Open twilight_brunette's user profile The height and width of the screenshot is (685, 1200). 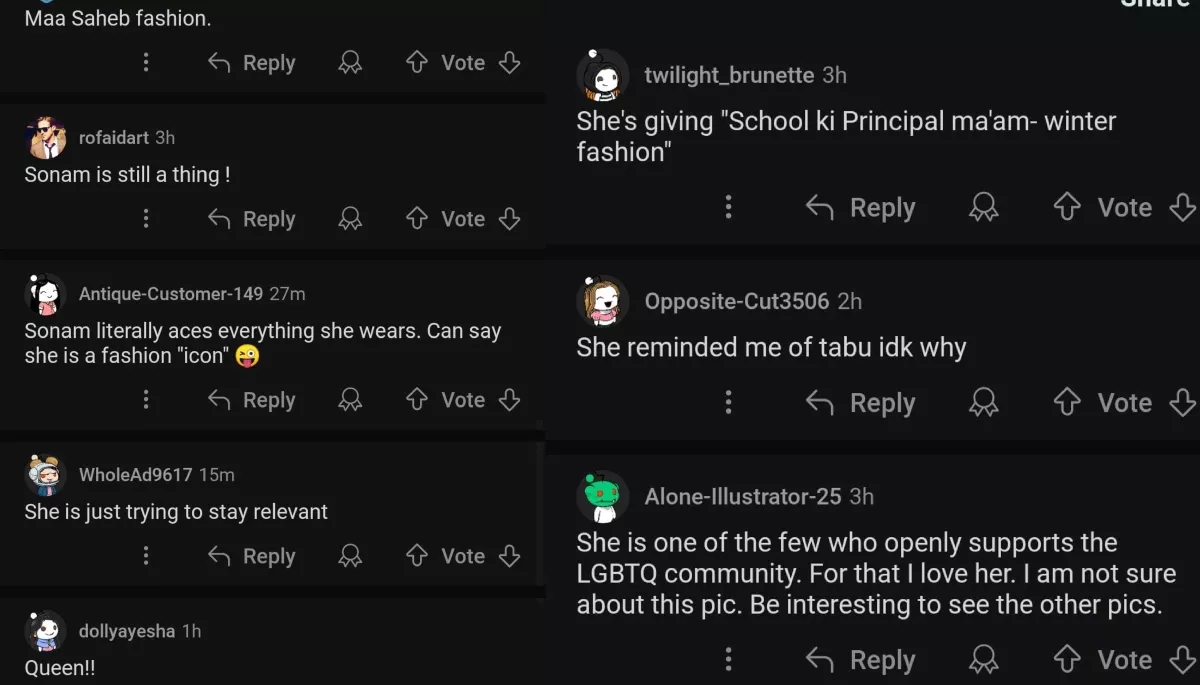pos(729,75)
